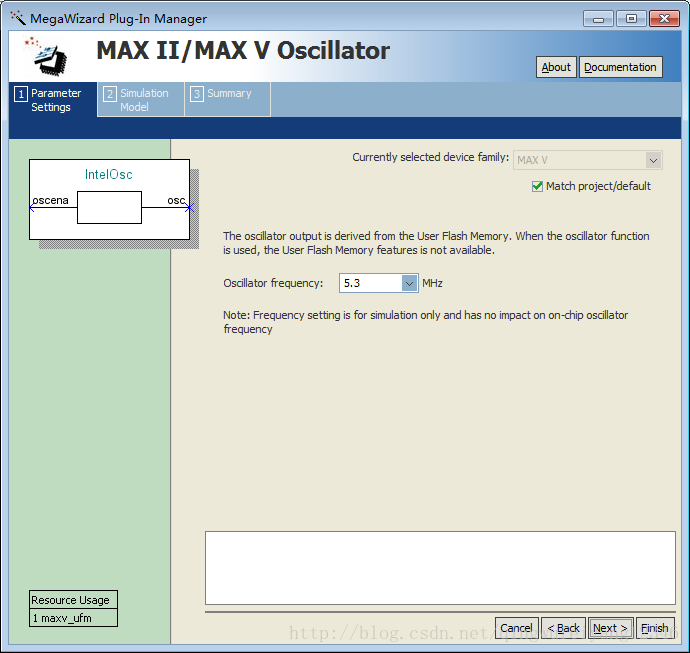Select the oscena input port label
The width and height of the screenshot is (690, 653).
(51, 201)
